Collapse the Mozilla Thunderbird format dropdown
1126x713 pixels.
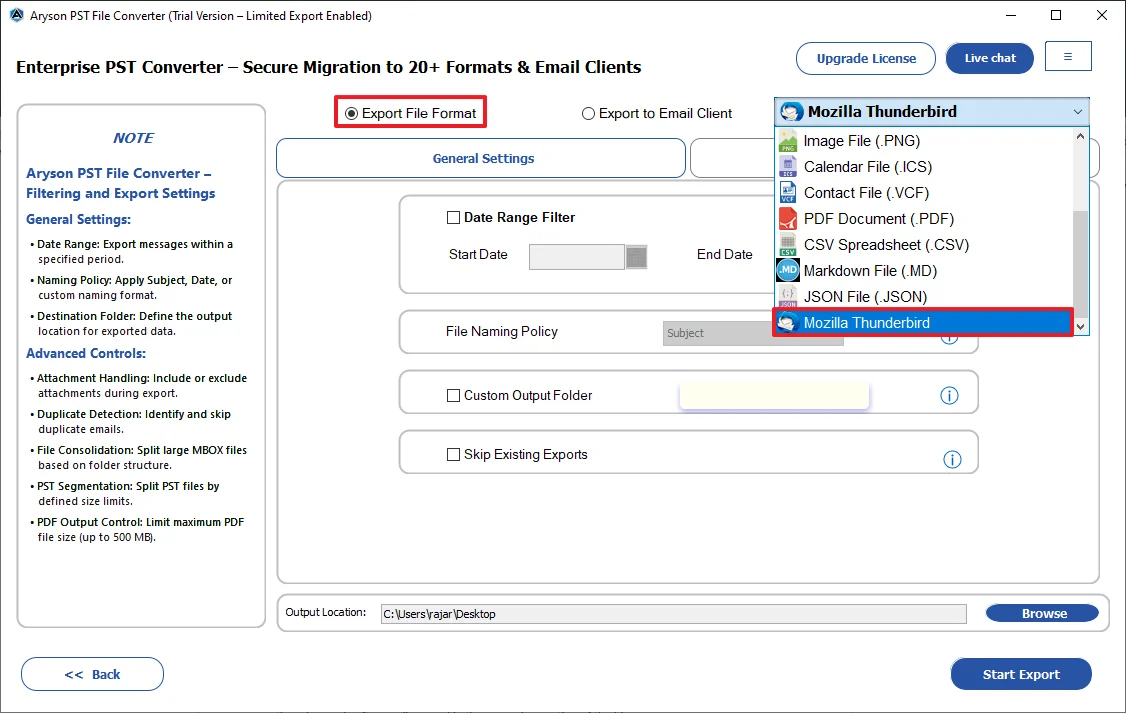tap(1077, 112)
